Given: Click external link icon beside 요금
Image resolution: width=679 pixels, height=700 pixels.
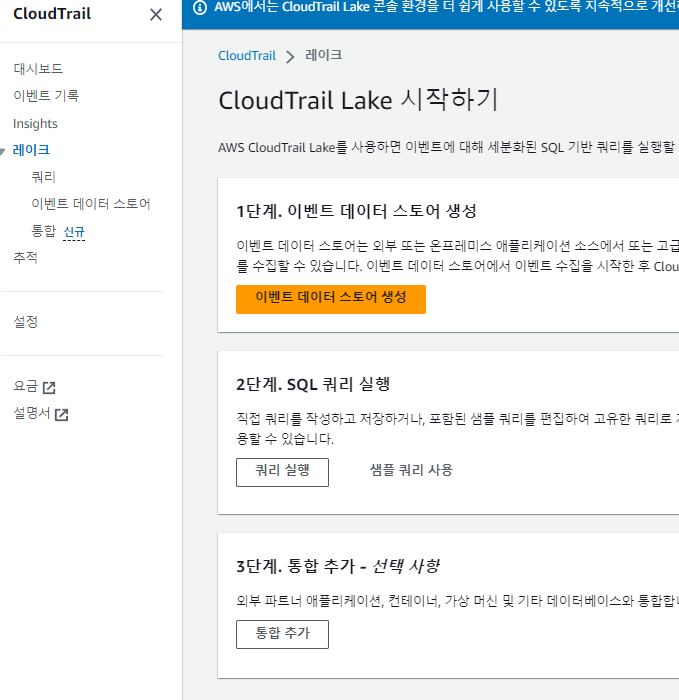Looking at the screenshot, I should (x=49, y=387).
